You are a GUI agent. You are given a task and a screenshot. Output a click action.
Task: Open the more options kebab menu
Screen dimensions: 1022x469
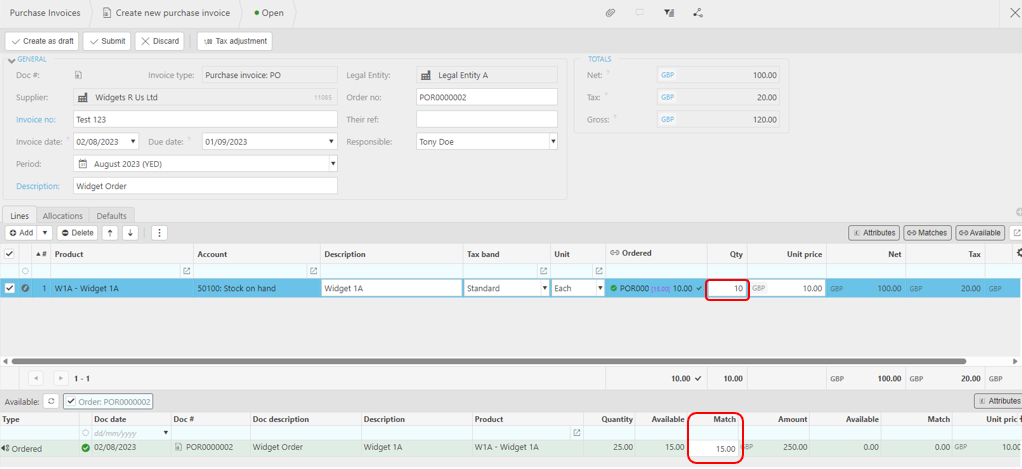[x=160, y=233]
